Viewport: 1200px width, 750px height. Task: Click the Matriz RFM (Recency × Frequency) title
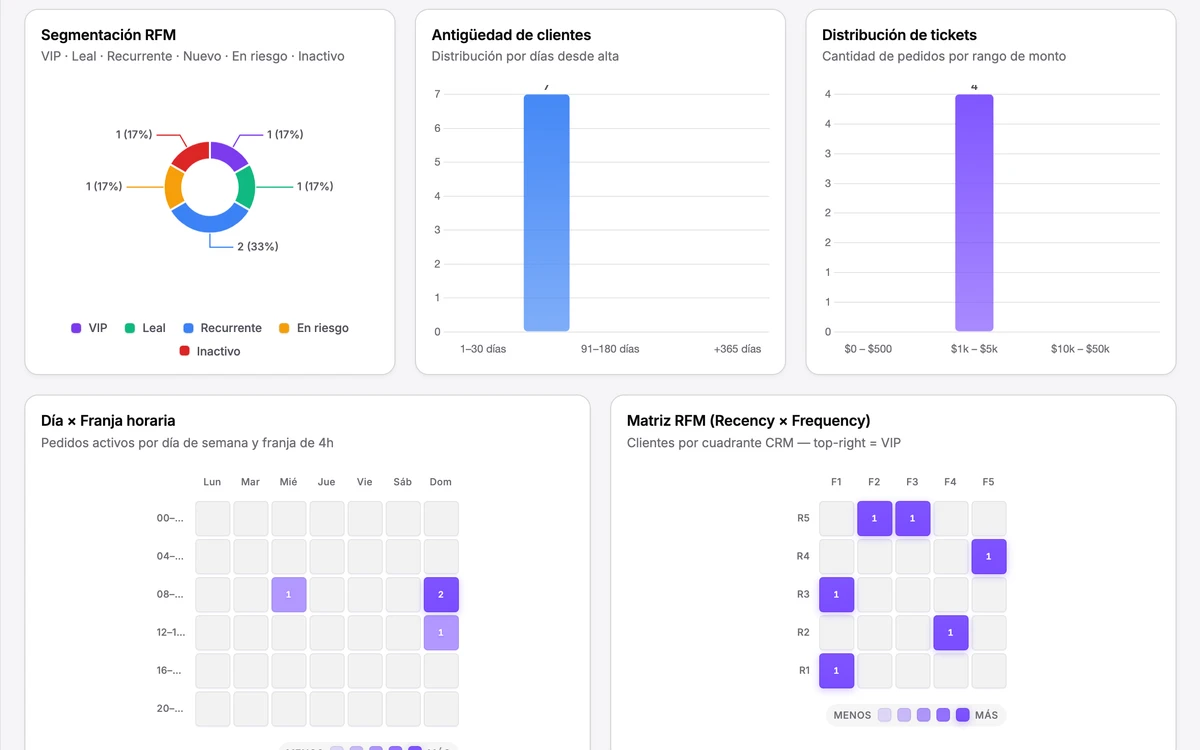748,420
